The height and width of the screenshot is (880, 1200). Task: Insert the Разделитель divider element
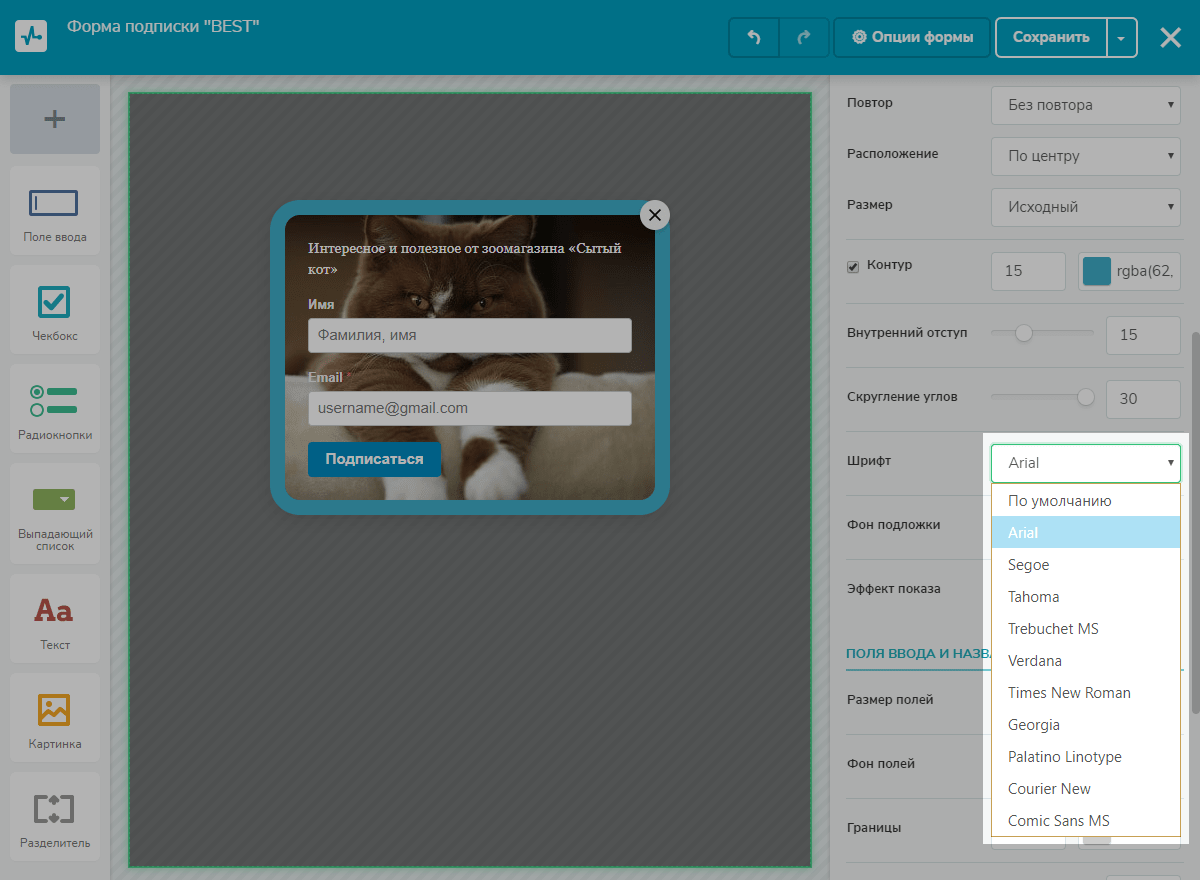click(x=55, y=816)
